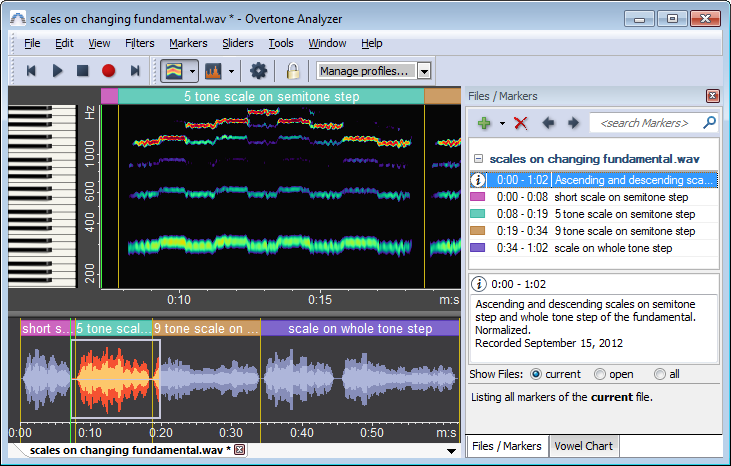Click 5 tone scal... marker in overview
Image resolution: width=731 pixels, height=466 pixels.
[x=113, y=328]
